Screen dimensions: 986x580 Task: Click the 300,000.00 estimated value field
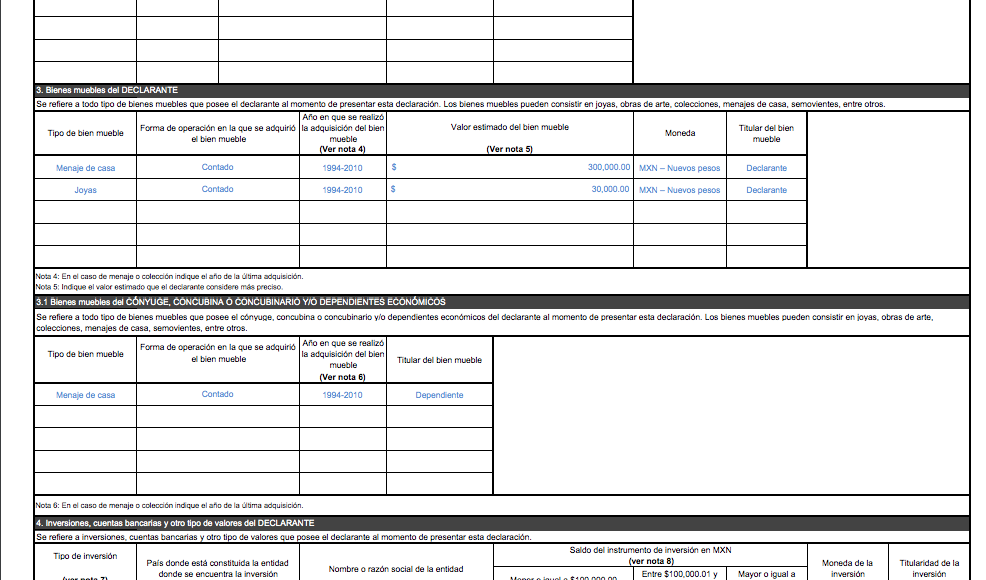point(510,168)
